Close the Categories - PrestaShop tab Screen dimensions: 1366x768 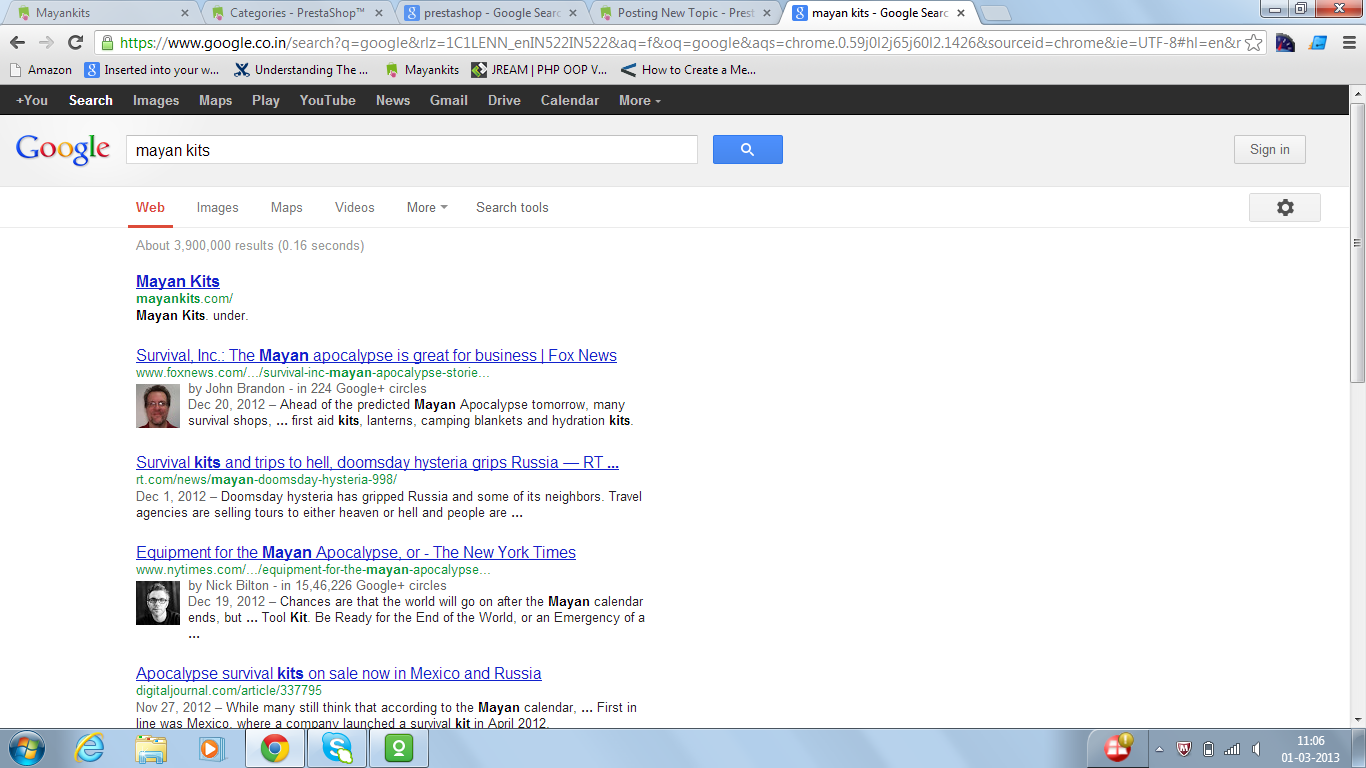[x=378, y=13]
